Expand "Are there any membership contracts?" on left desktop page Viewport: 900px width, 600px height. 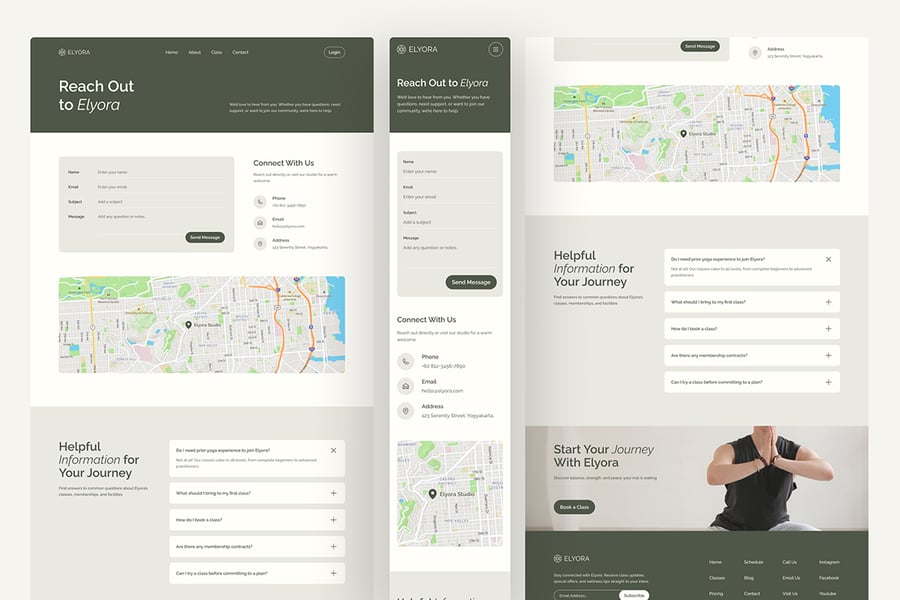click(333, 546)
